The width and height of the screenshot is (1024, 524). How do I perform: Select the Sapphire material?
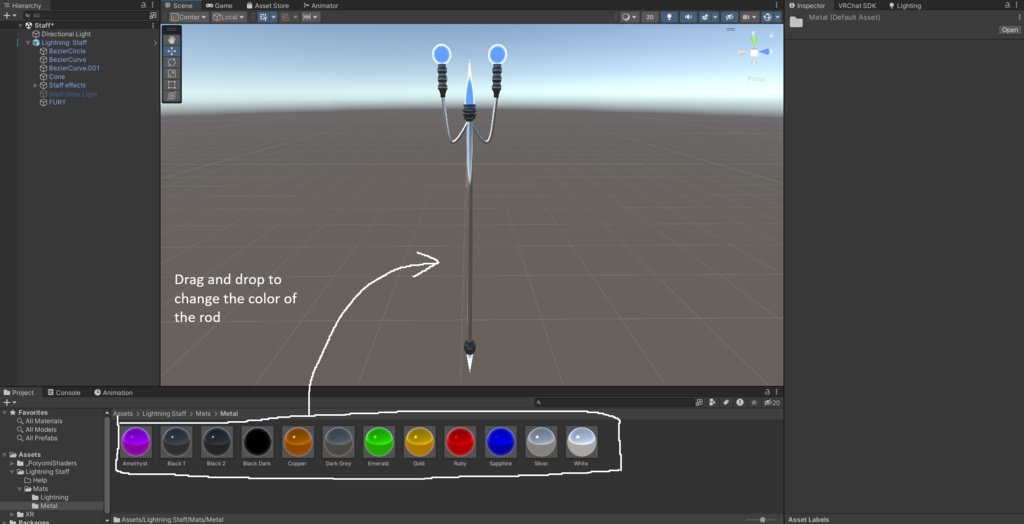tap(500, 446)
